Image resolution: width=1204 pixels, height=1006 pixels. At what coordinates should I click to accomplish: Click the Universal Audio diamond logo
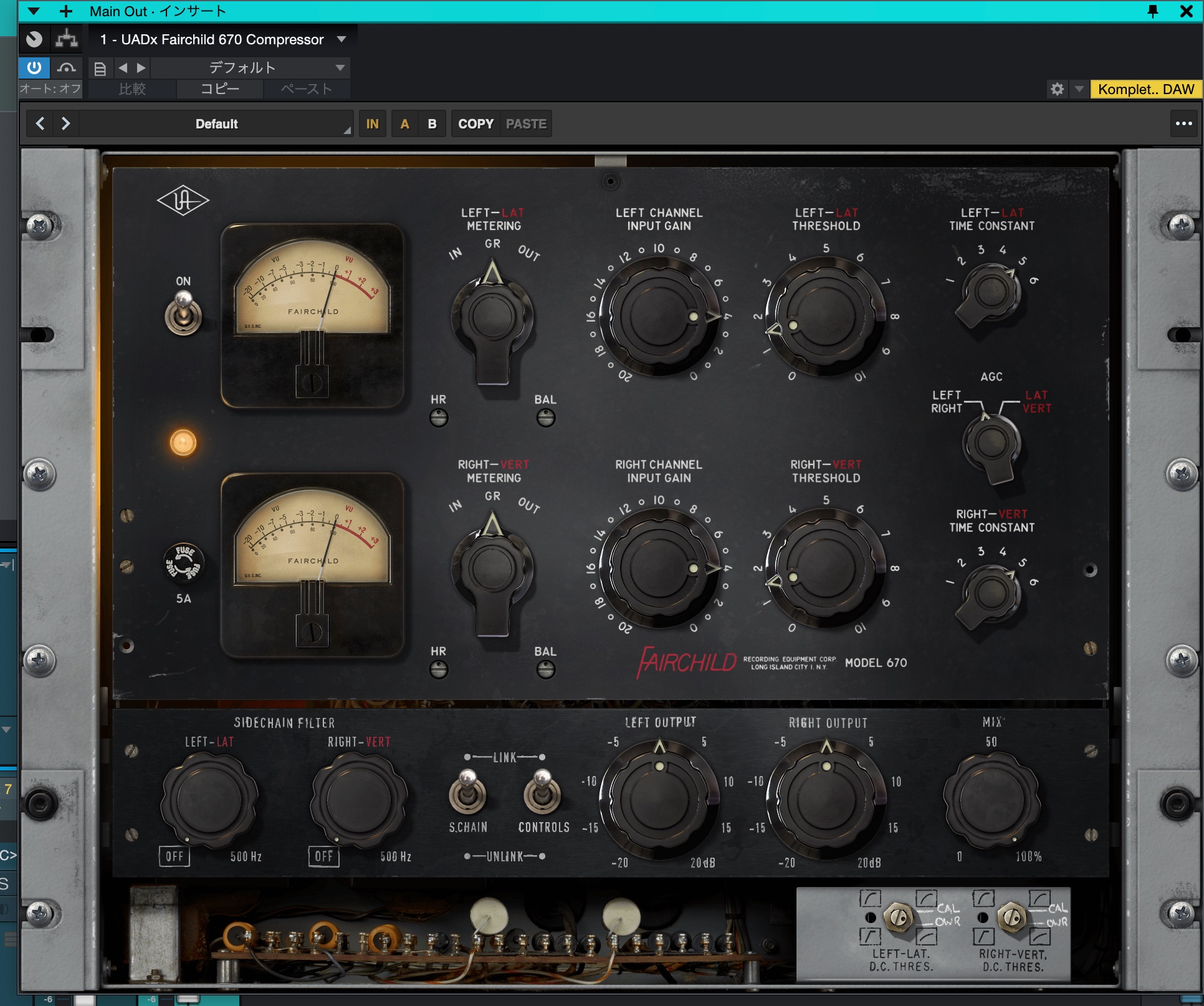tap(183, 201)
